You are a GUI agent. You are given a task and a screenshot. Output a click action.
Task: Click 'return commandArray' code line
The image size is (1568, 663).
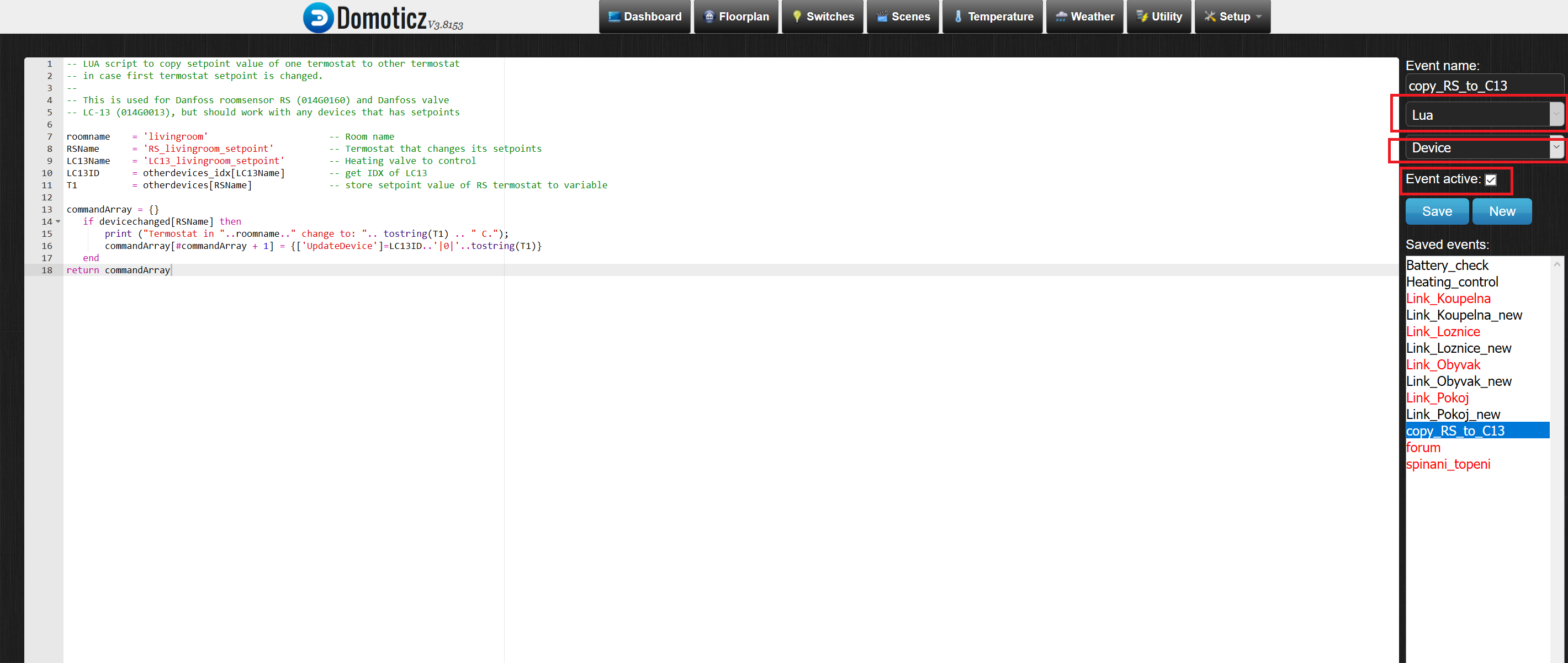pyautogui.click(x=118, y=270)
